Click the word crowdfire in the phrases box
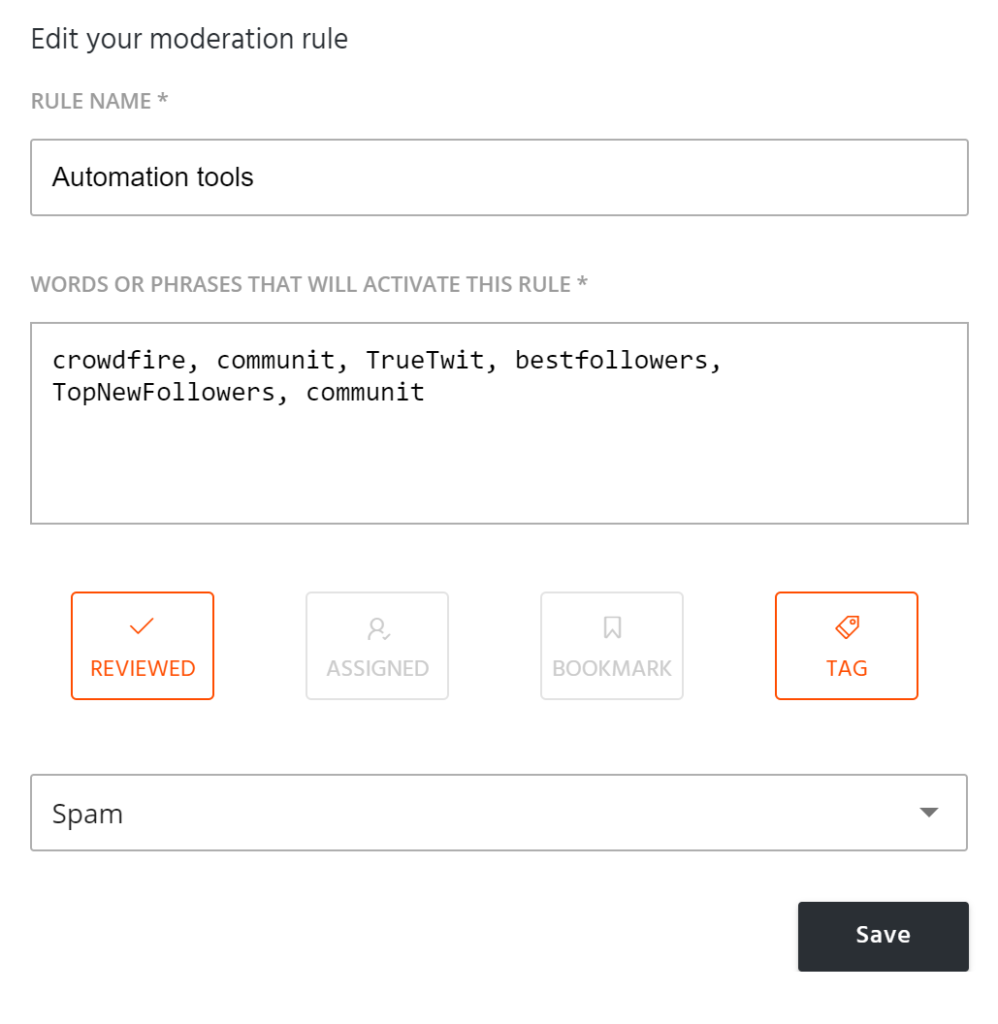This screenshot has height=1024, width=998. coord(119,360)
